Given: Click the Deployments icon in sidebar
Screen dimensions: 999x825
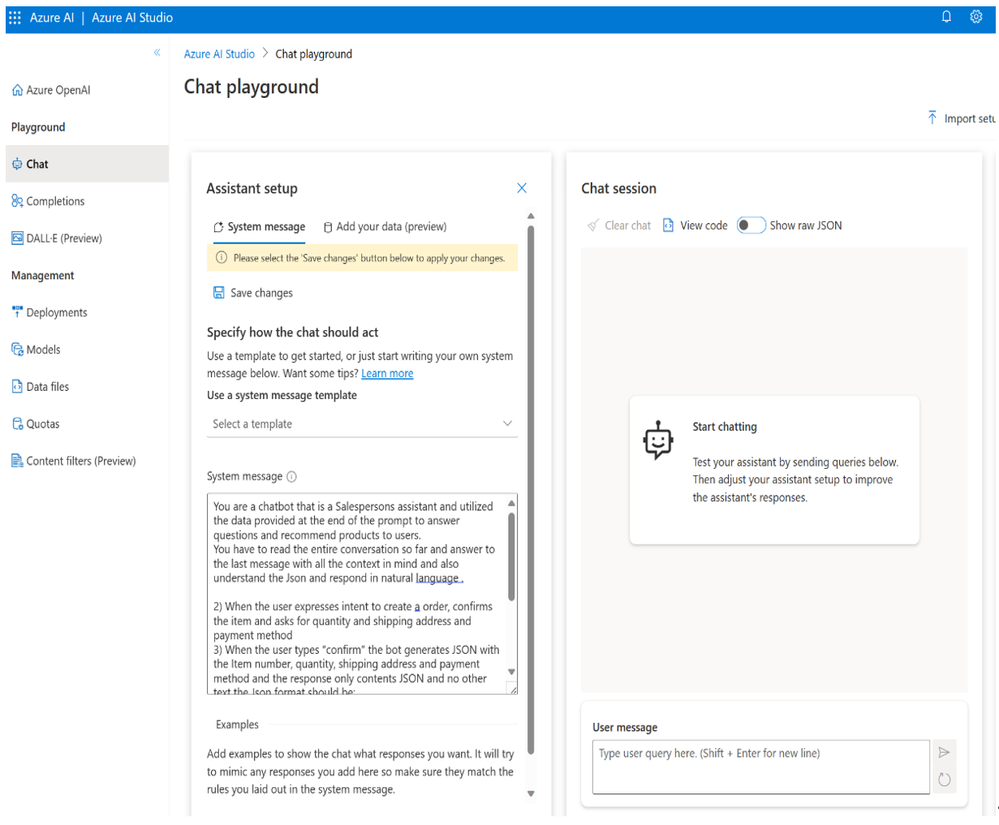Looking at the screenshot, I should coord(17,312).
